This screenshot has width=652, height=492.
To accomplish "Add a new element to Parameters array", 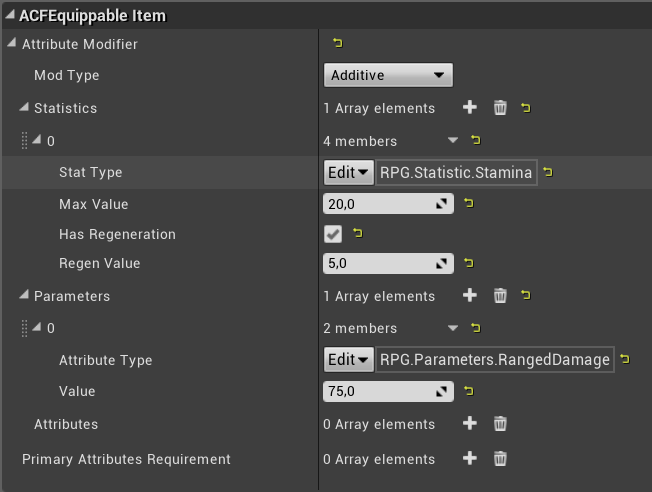I will pos(470,296).
